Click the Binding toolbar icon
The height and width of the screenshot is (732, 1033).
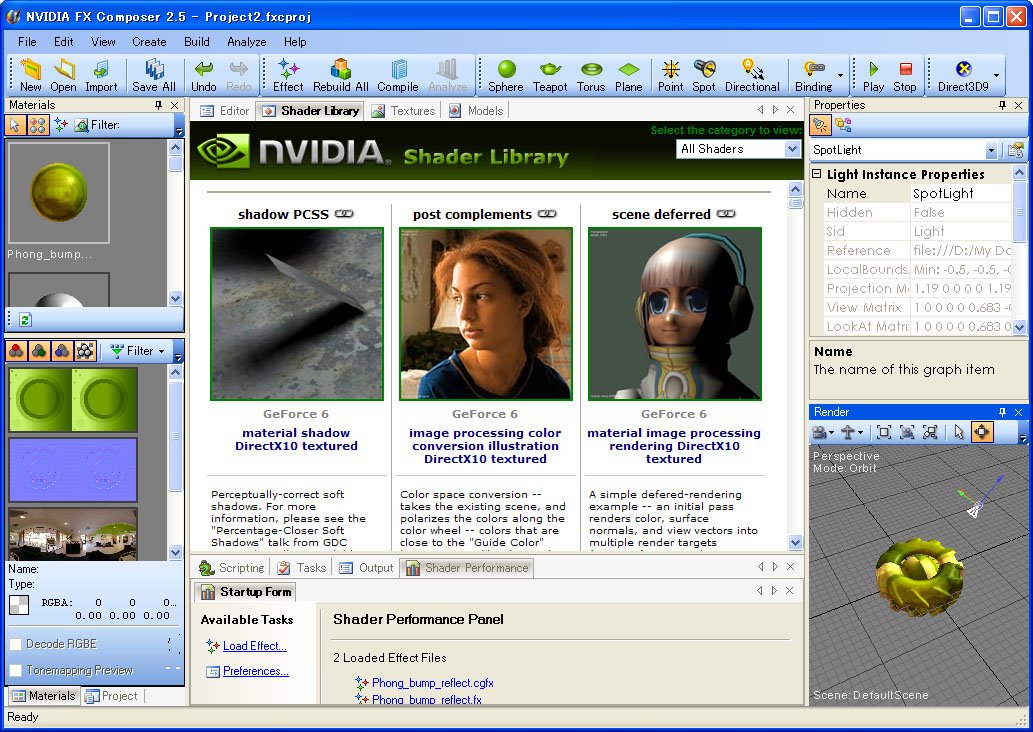point(814,69)
